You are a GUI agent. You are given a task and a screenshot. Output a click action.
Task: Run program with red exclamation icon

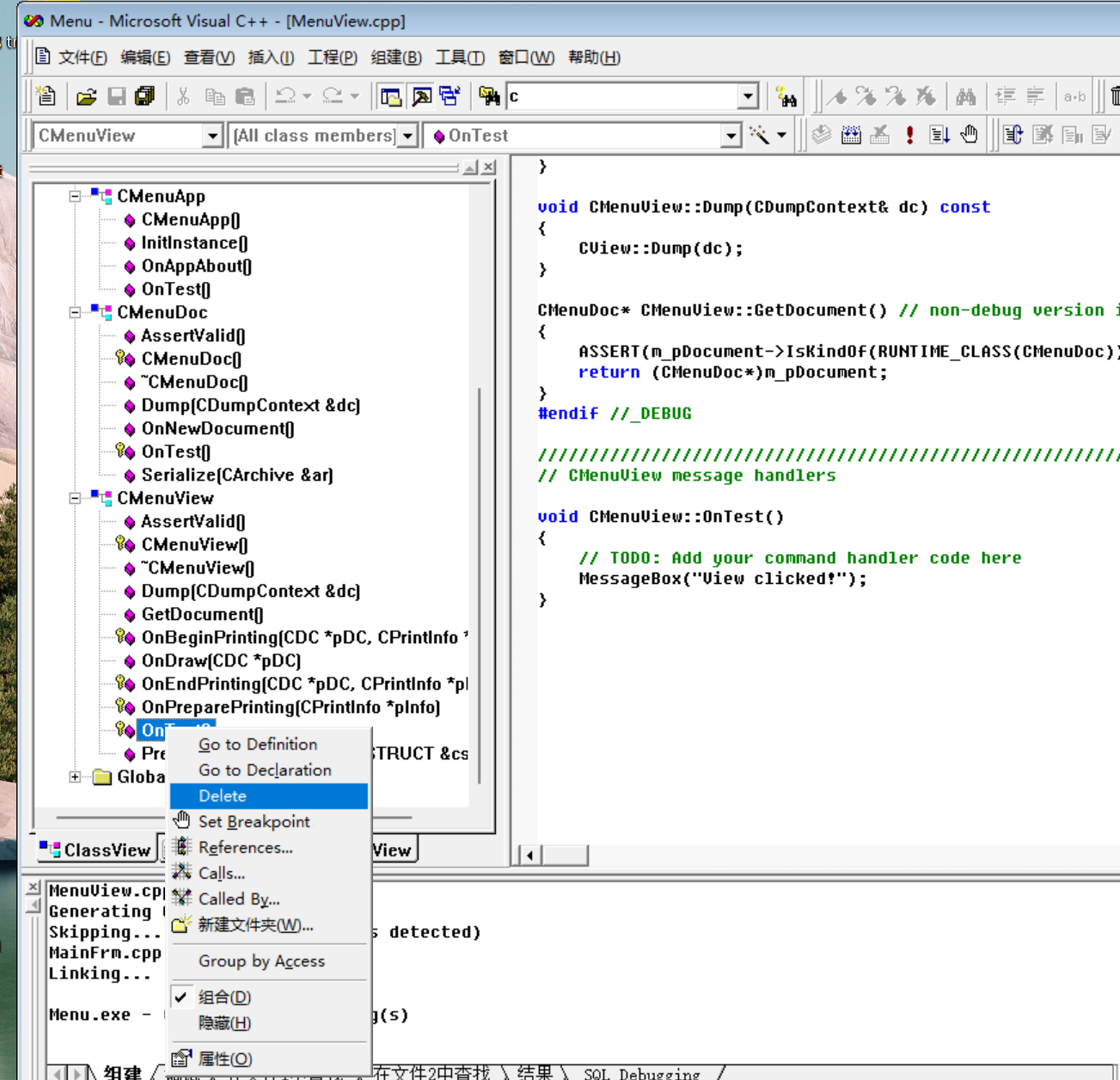click(x=909, y=135)
